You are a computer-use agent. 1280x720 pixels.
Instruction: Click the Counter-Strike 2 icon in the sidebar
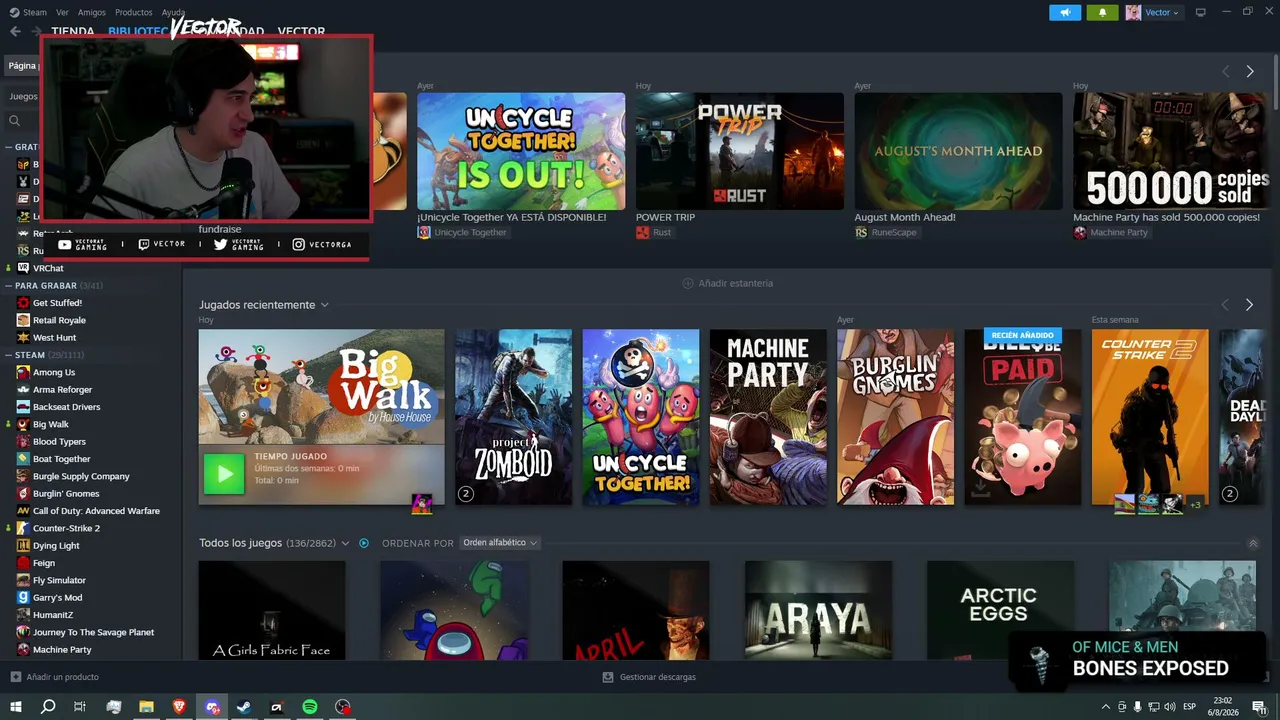pos(23,528)
